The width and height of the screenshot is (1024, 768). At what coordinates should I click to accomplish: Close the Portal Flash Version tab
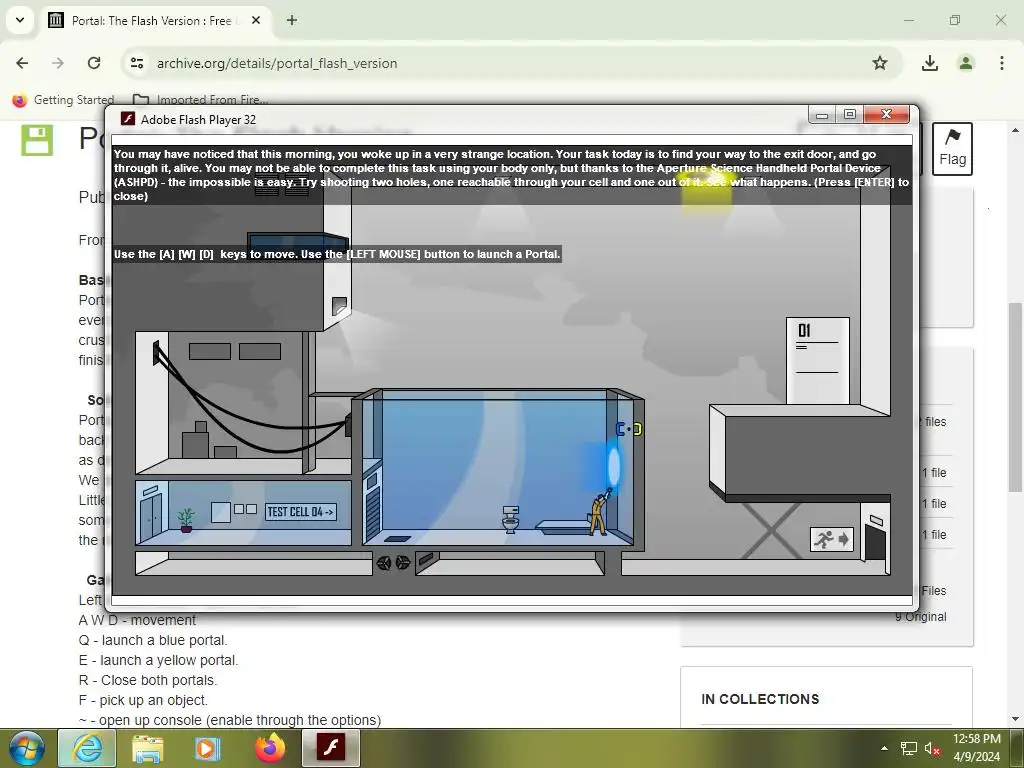click(256, 20)
